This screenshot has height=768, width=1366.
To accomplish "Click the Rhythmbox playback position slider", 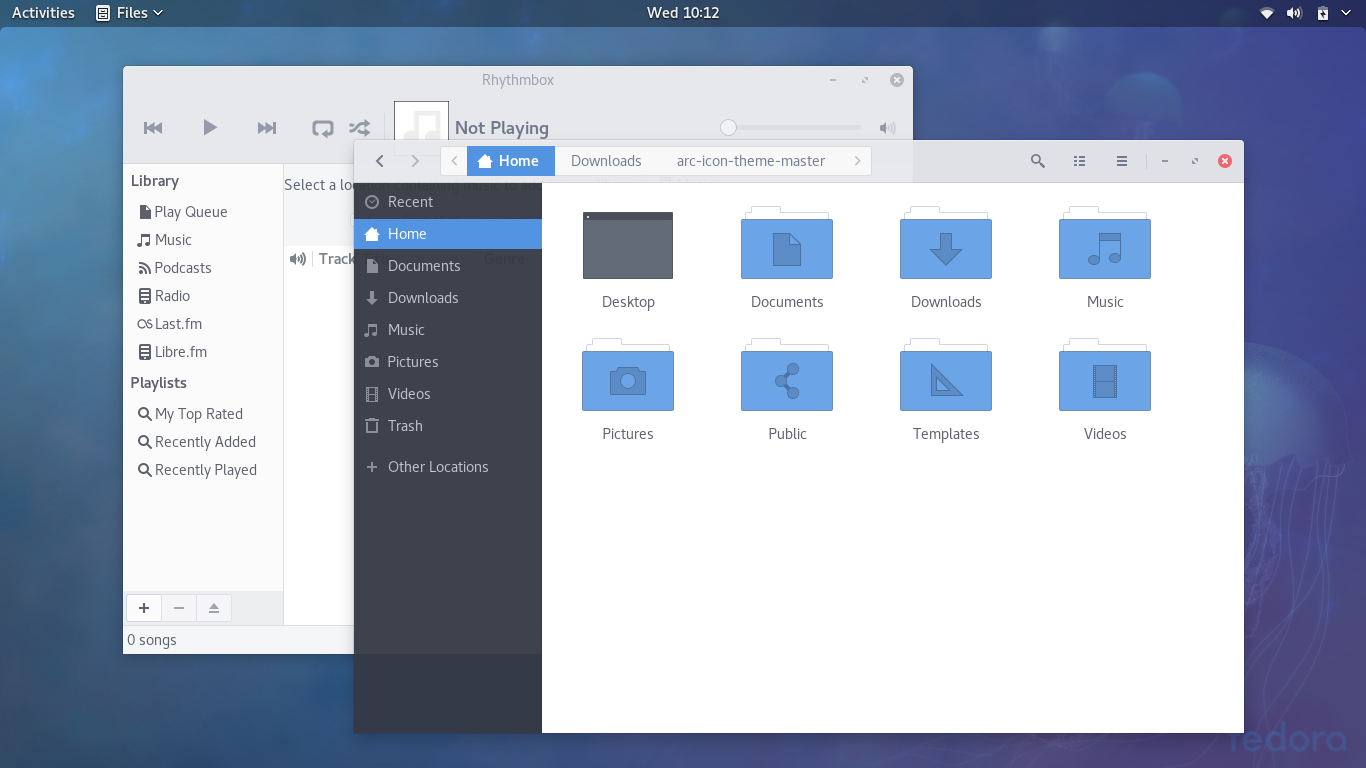I will [x=790, y=127].
